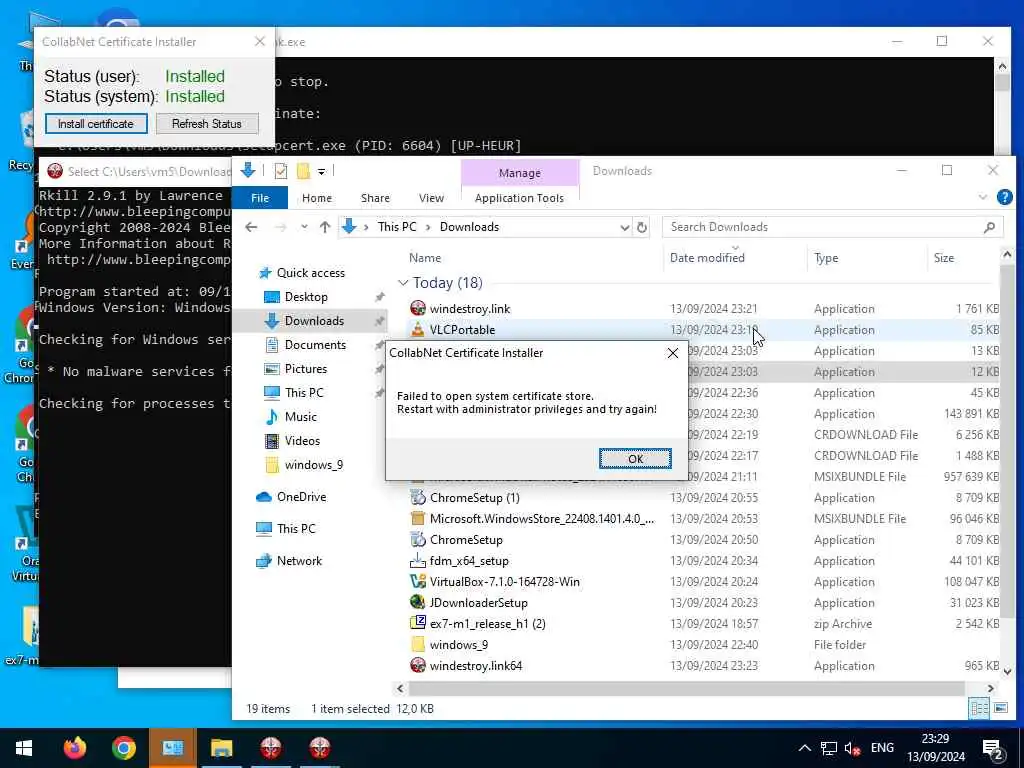
Task: Click the file list scroll down arrow
Action: coord(1006,671)
